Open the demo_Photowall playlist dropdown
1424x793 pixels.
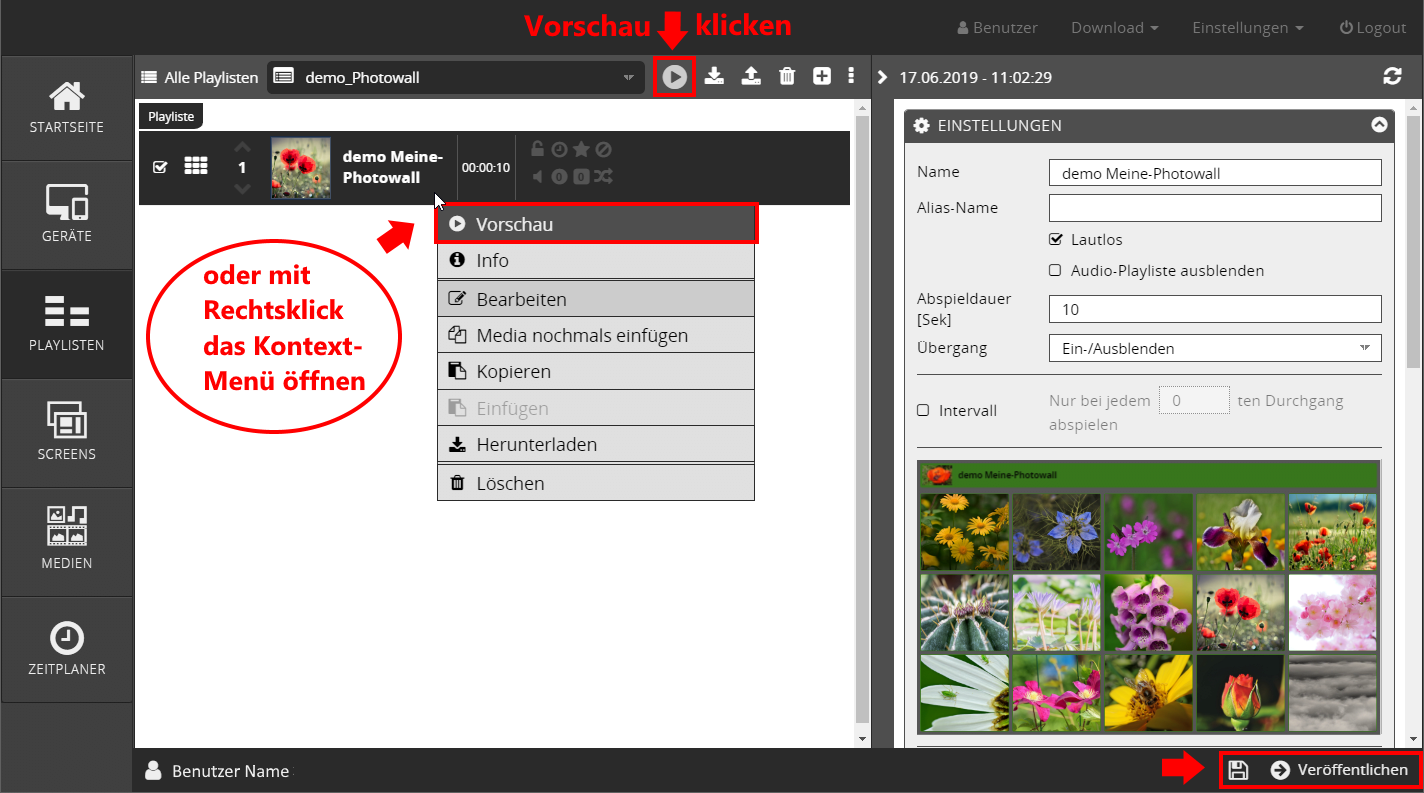tap(455, 77)
